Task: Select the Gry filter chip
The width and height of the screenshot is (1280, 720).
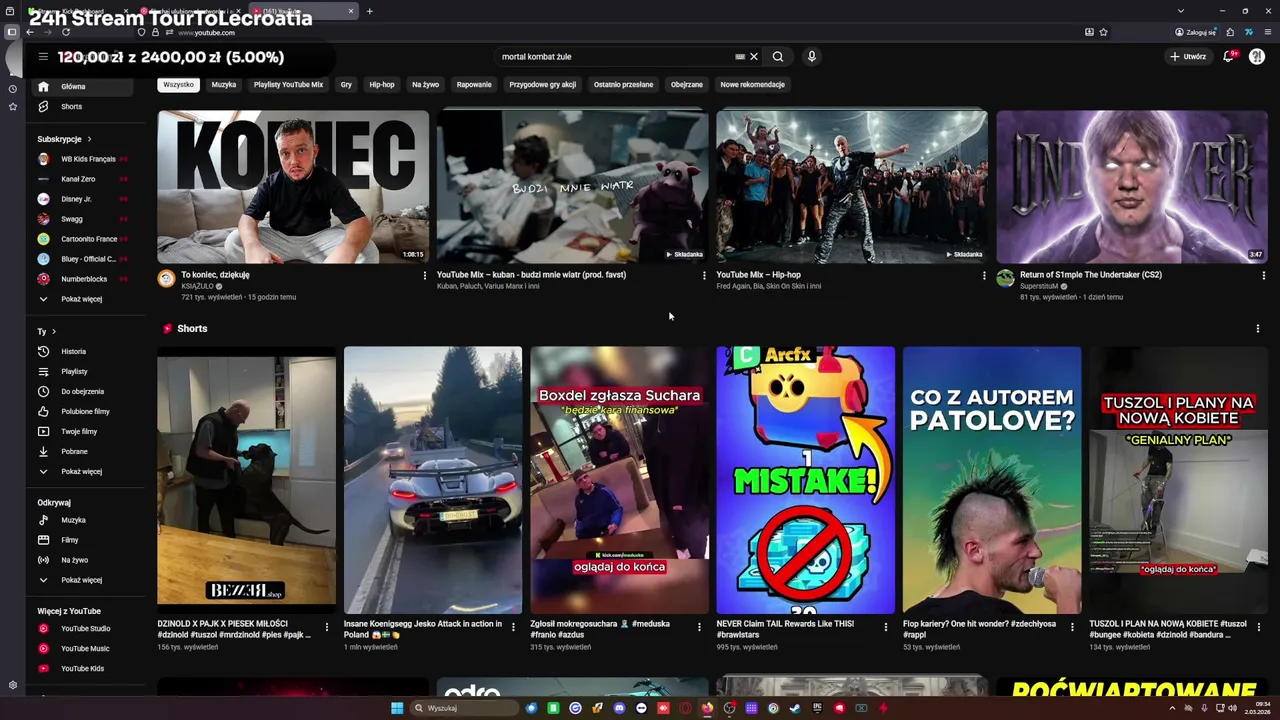Action: pos(346,85)
